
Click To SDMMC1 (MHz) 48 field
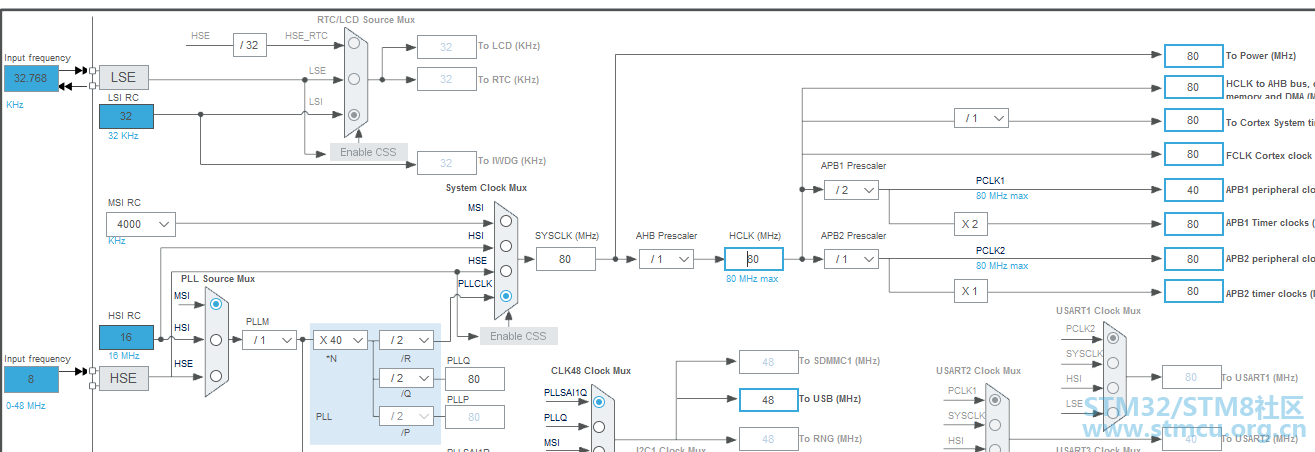[x=768, y=361]
